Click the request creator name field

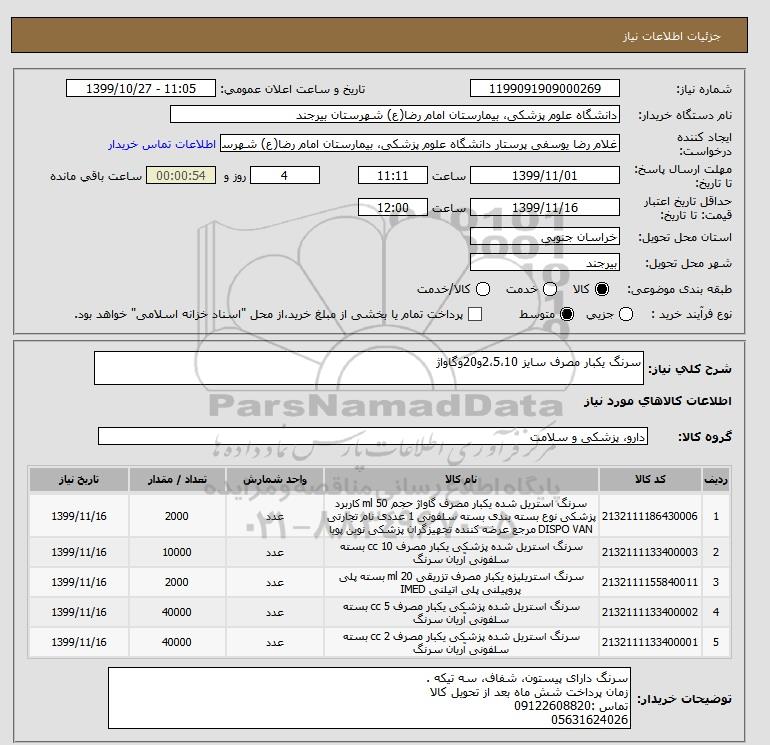pos(420,144)
